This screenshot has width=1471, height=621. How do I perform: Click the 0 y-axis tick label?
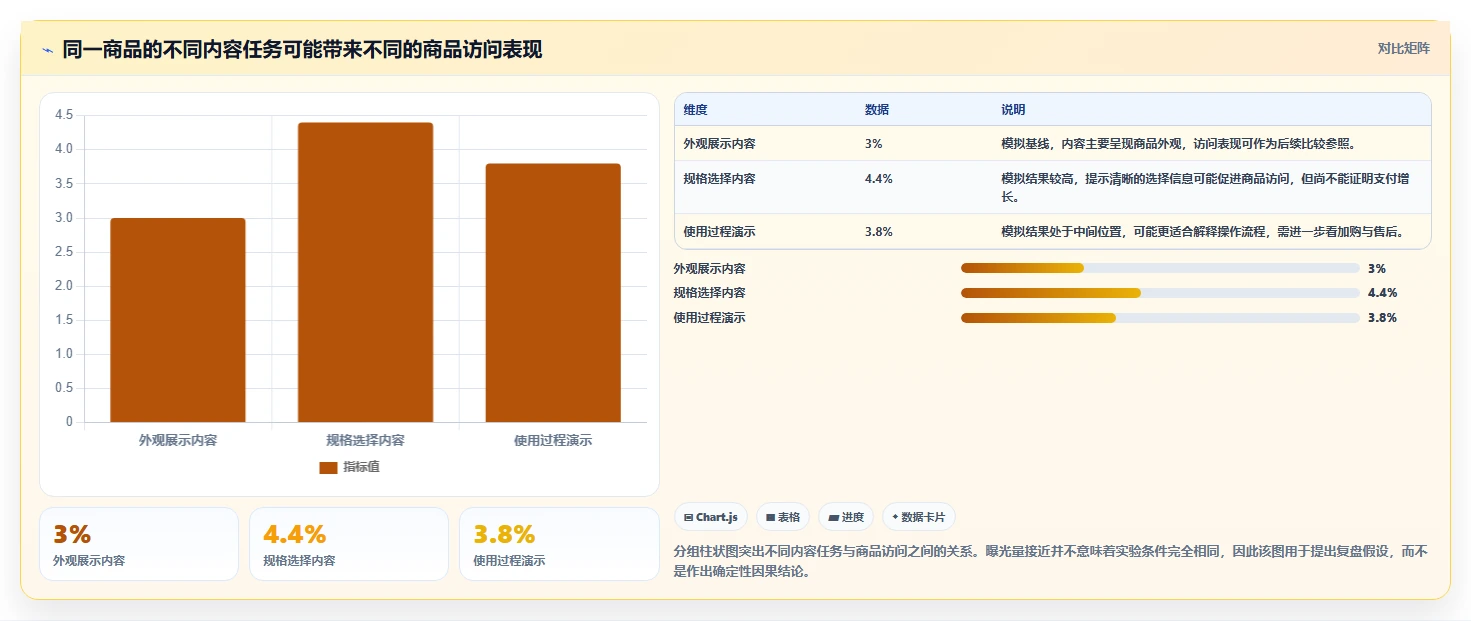point(70,422)
